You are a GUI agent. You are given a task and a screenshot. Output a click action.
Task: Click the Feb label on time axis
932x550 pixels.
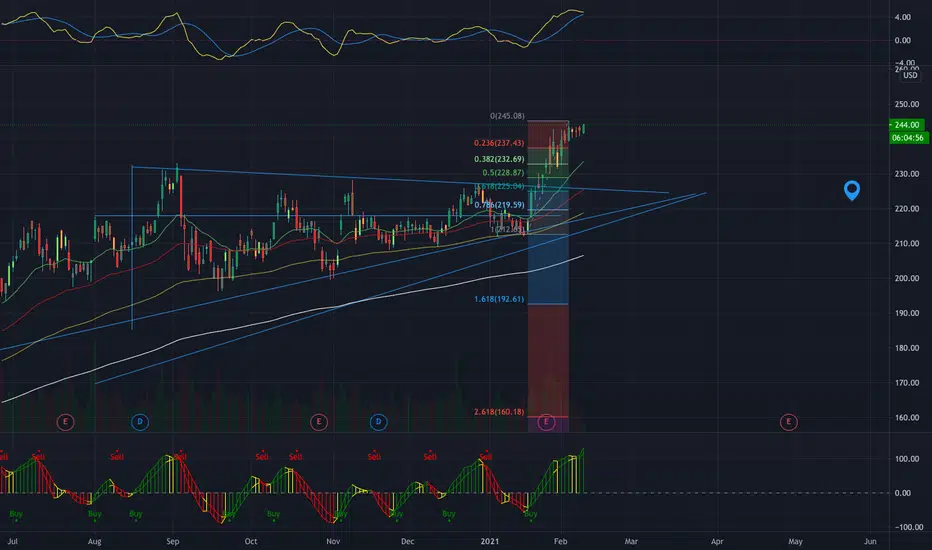point(561,542)
